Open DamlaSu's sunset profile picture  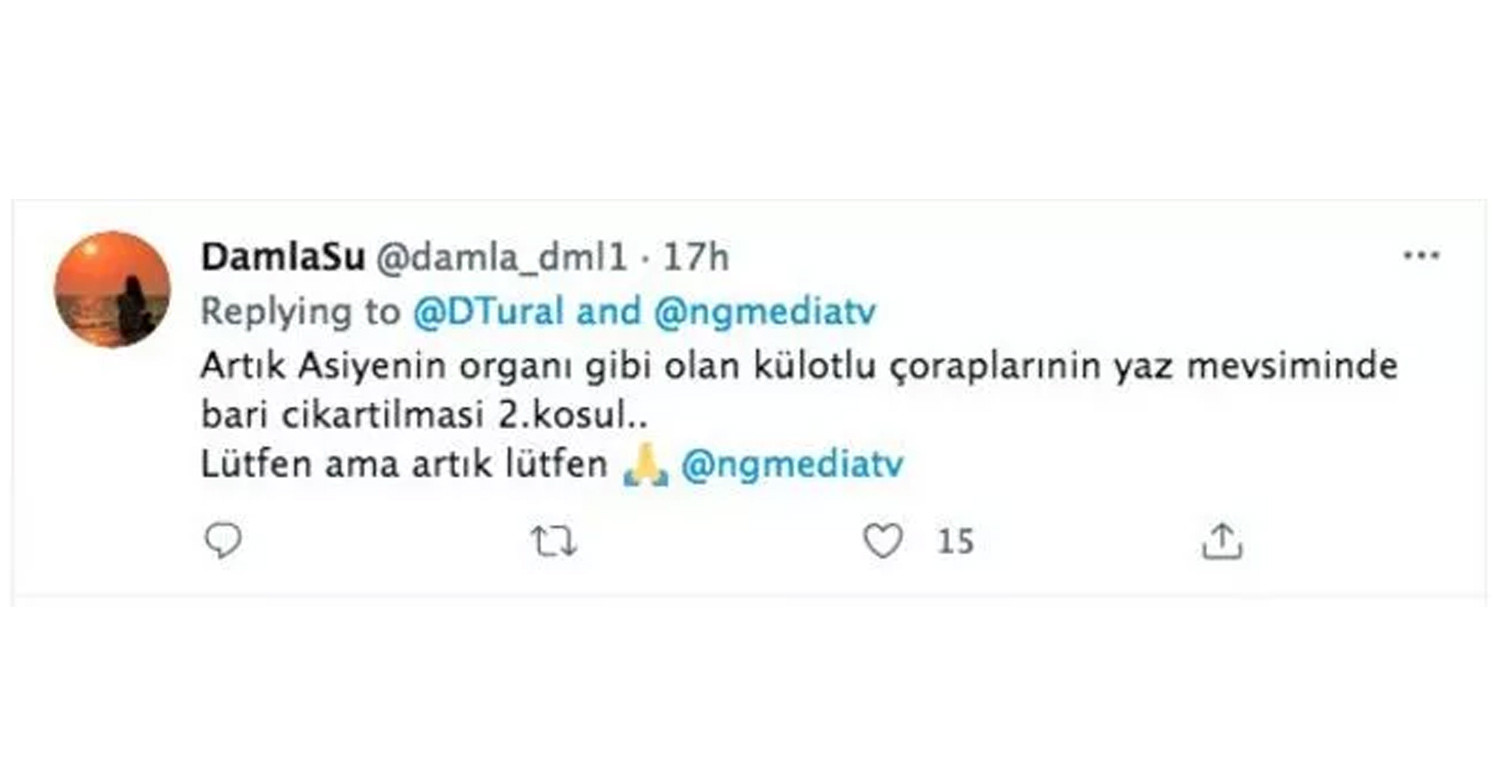pyautogui.click(x=112, y=289)
